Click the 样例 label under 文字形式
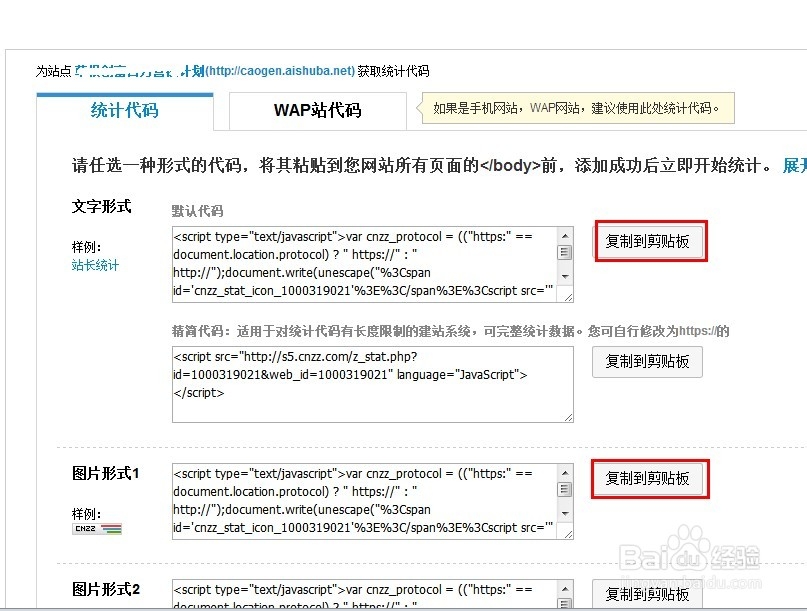The height and width of the screenshot is (611, 807). pos(86,247)
